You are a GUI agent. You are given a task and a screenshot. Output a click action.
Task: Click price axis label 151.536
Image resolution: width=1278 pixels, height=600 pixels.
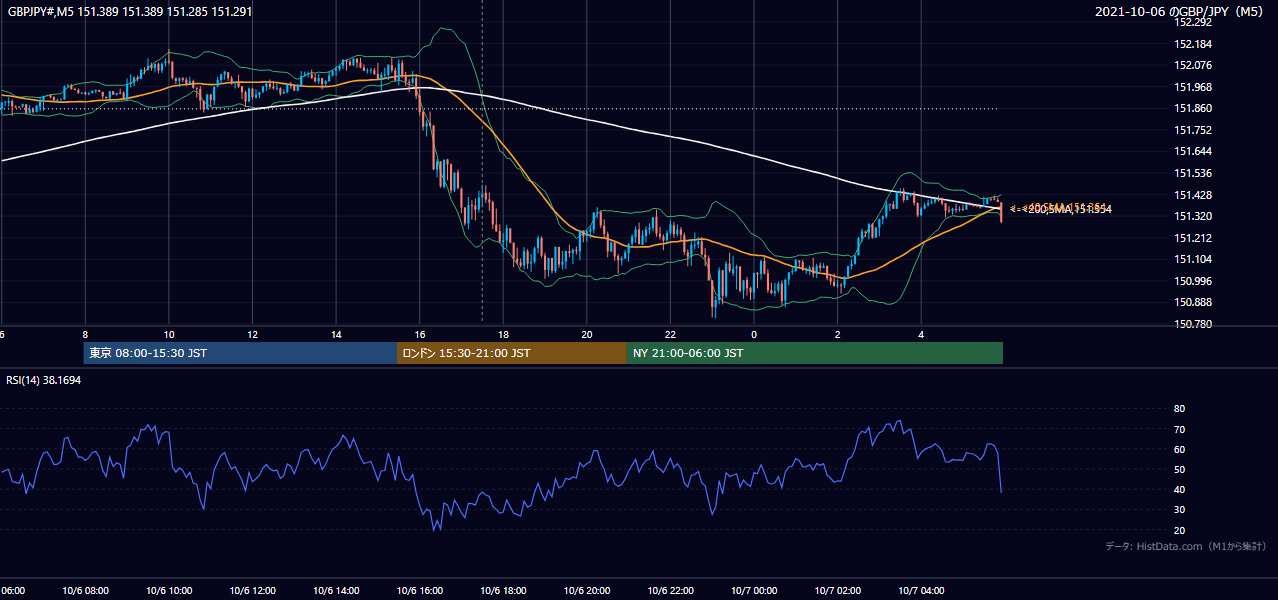(x=1193, y=173)
